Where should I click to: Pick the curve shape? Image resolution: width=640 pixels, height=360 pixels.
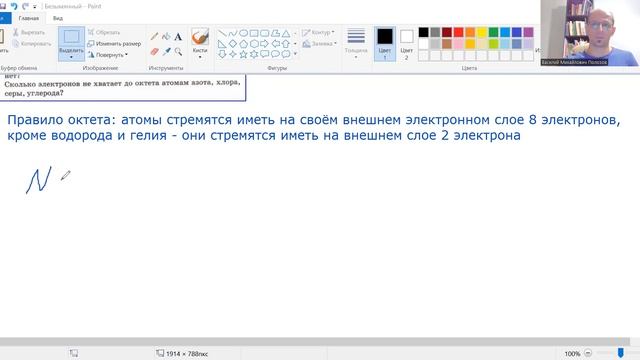[233, 33]
